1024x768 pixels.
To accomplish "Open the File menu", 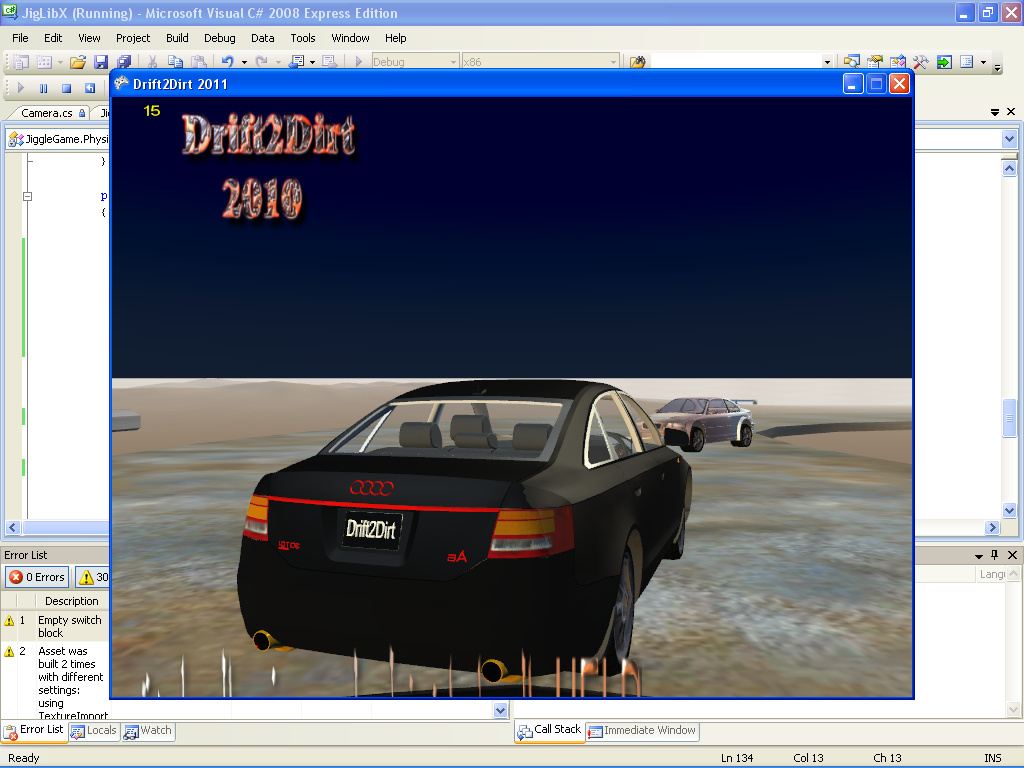I will point(20,38).
